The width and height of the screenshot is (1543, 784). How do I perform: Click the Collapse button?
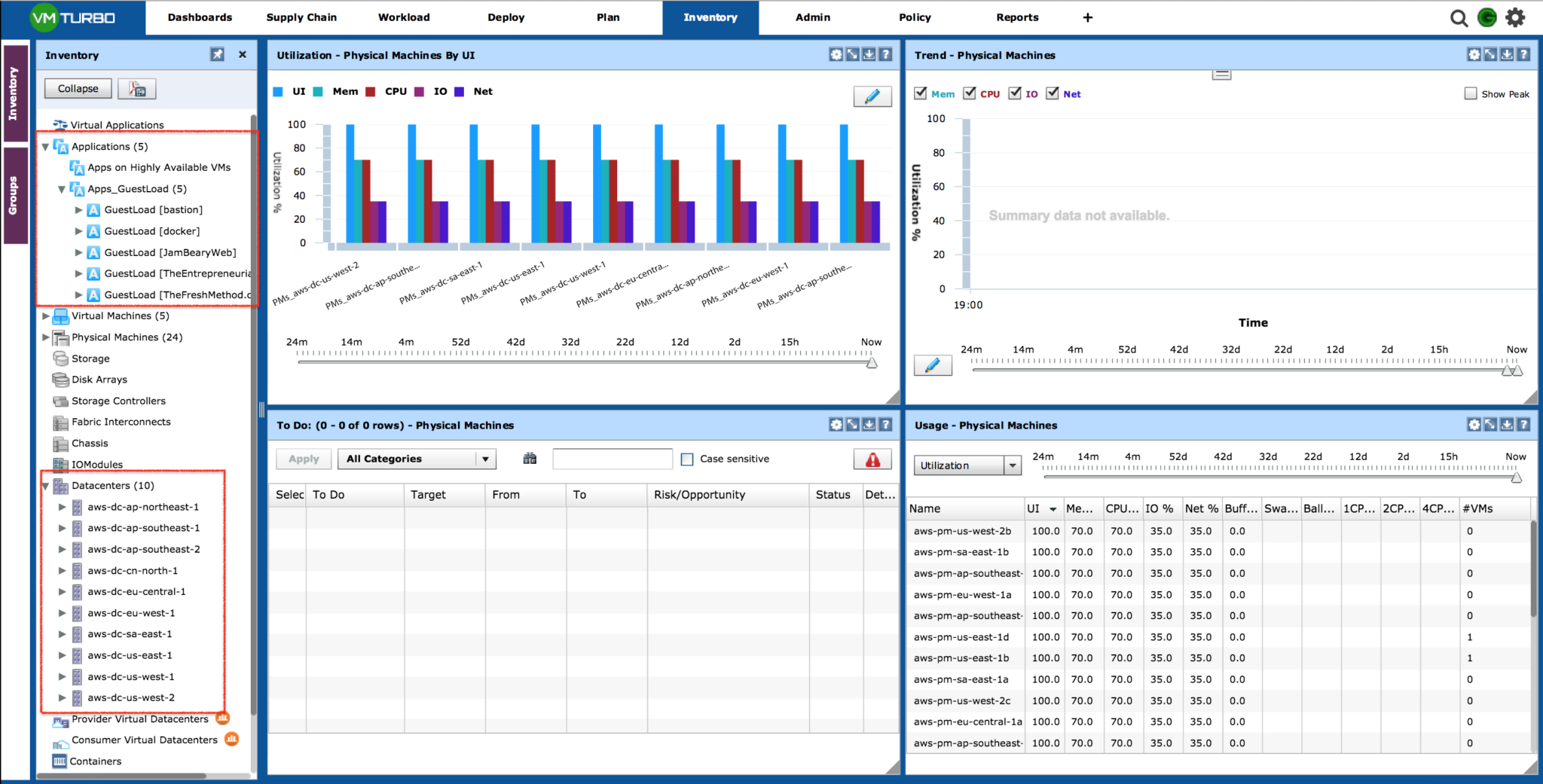pos(78,89)
